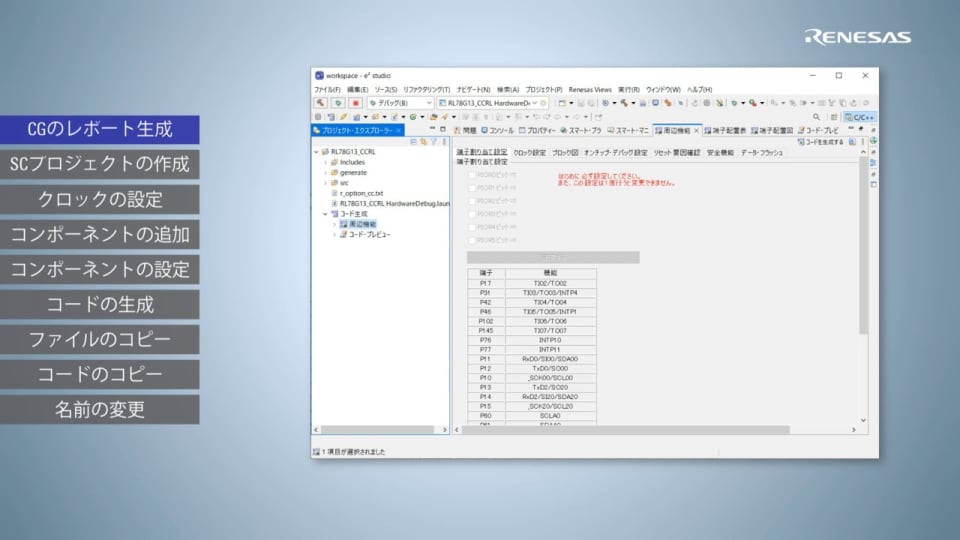This screenshot has height=540, width=960.
Task: Expand the generate folder
Action: click(326, 173)
